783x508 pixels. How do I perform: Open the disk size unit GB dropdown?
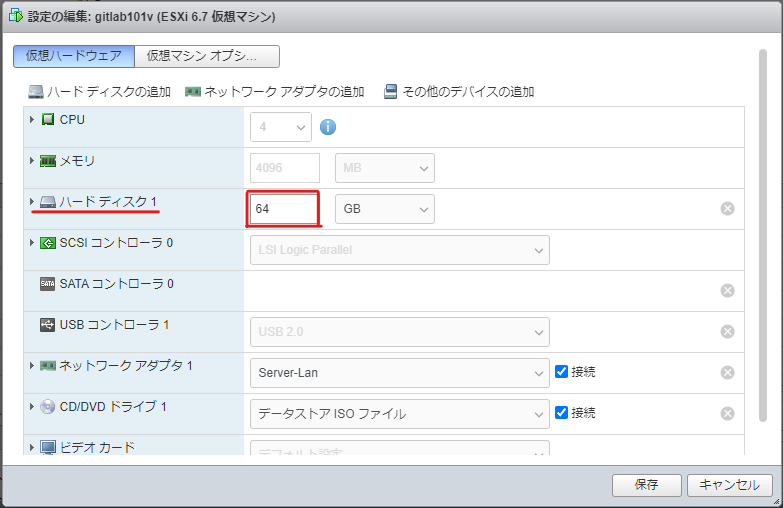click(385, 209)
